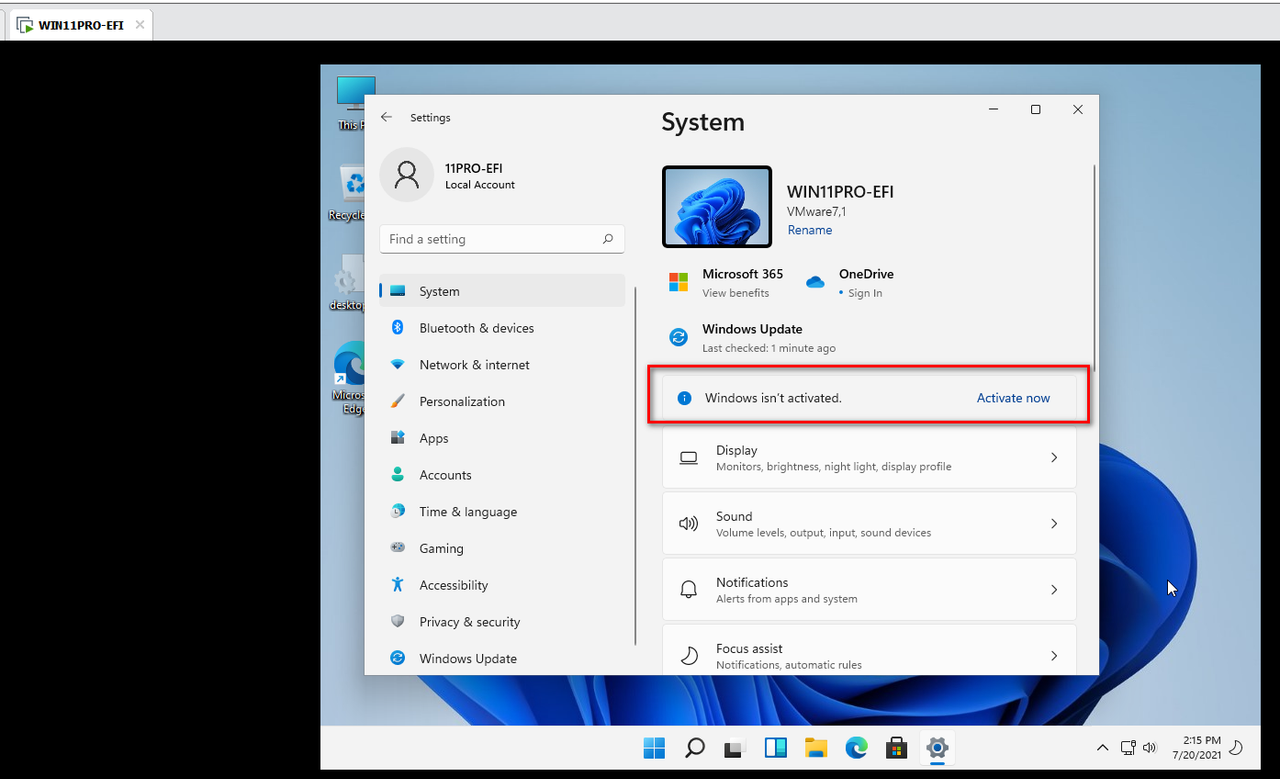This screenshot has height=779, width=1280.
Task: Click the Windows Update sidebar icon
Action: click(x=397, y=658)
